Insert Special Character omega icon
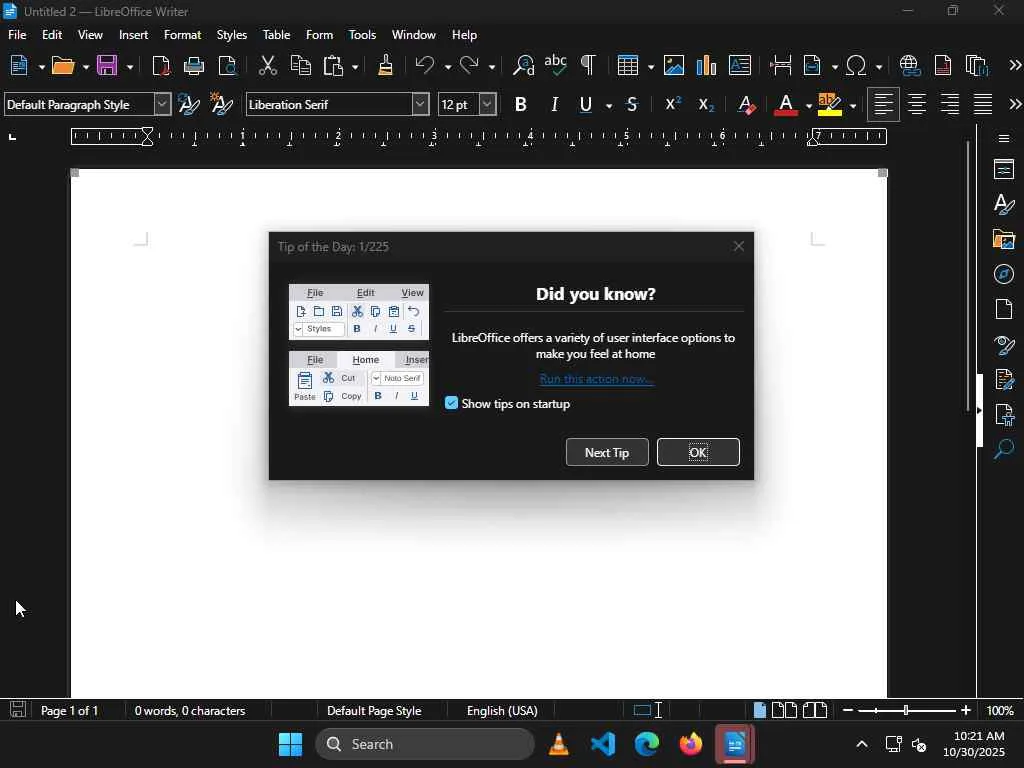Image resolution: width=1024 pixels, height=768 pixels. click(x=856, y=66)
